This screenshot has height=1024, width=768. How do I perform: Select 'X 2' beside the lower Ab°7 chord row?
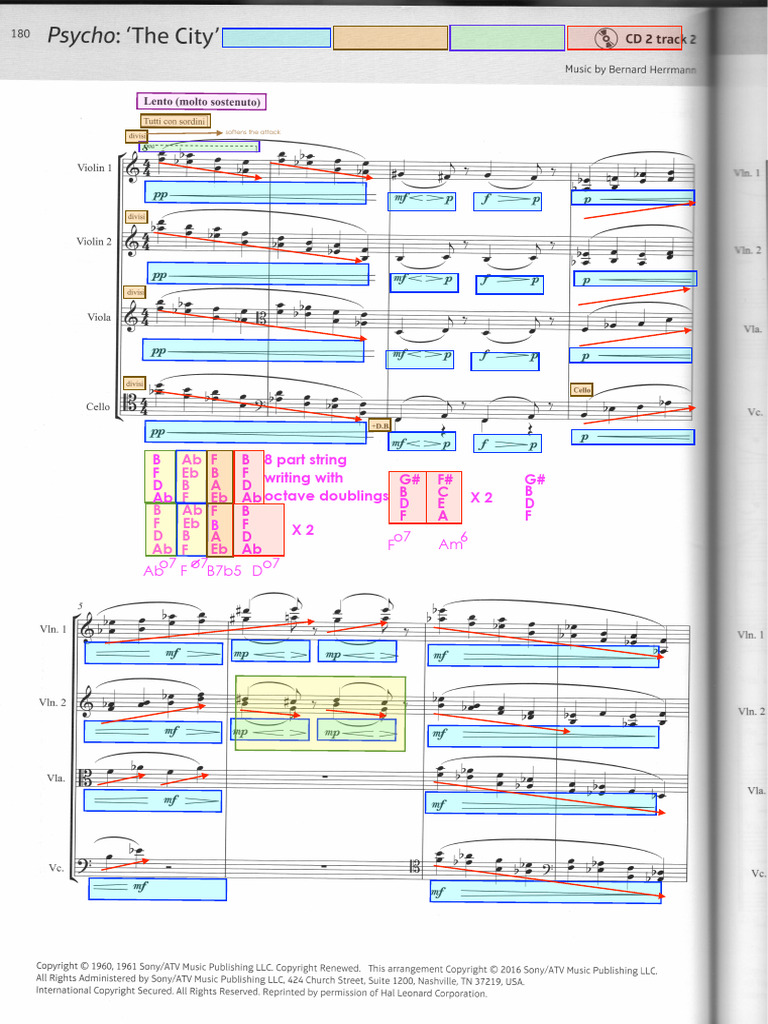pos(302,530)
